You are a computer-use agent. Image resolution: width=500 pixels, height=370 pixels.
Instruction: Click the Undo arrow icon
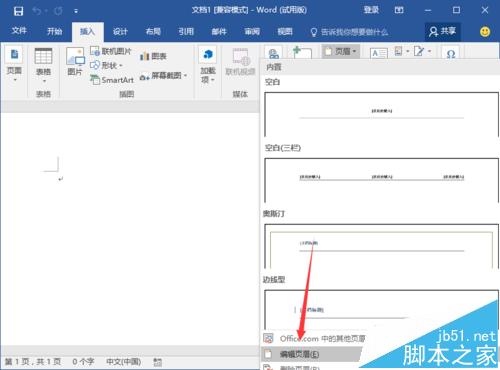click(36, 11)
